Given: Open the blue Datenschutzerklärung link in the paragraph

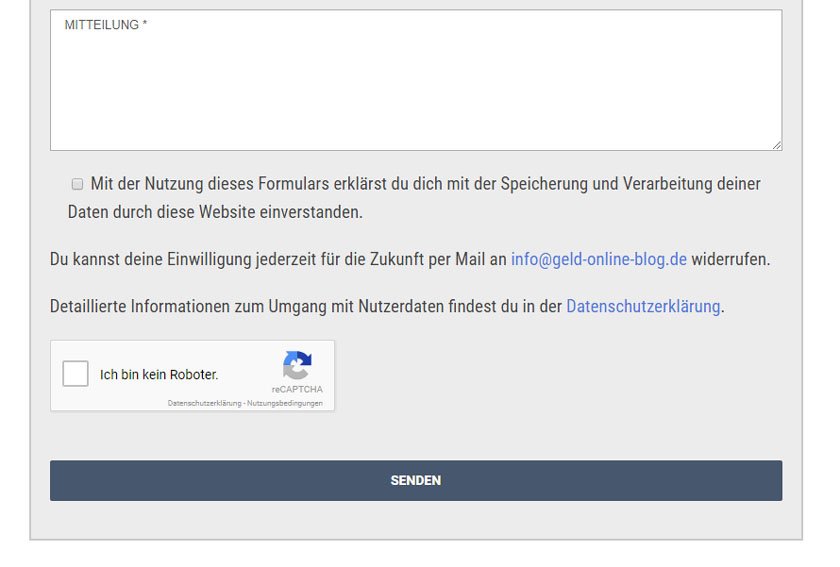Looking at the screenshot, I should pos(643,306).
